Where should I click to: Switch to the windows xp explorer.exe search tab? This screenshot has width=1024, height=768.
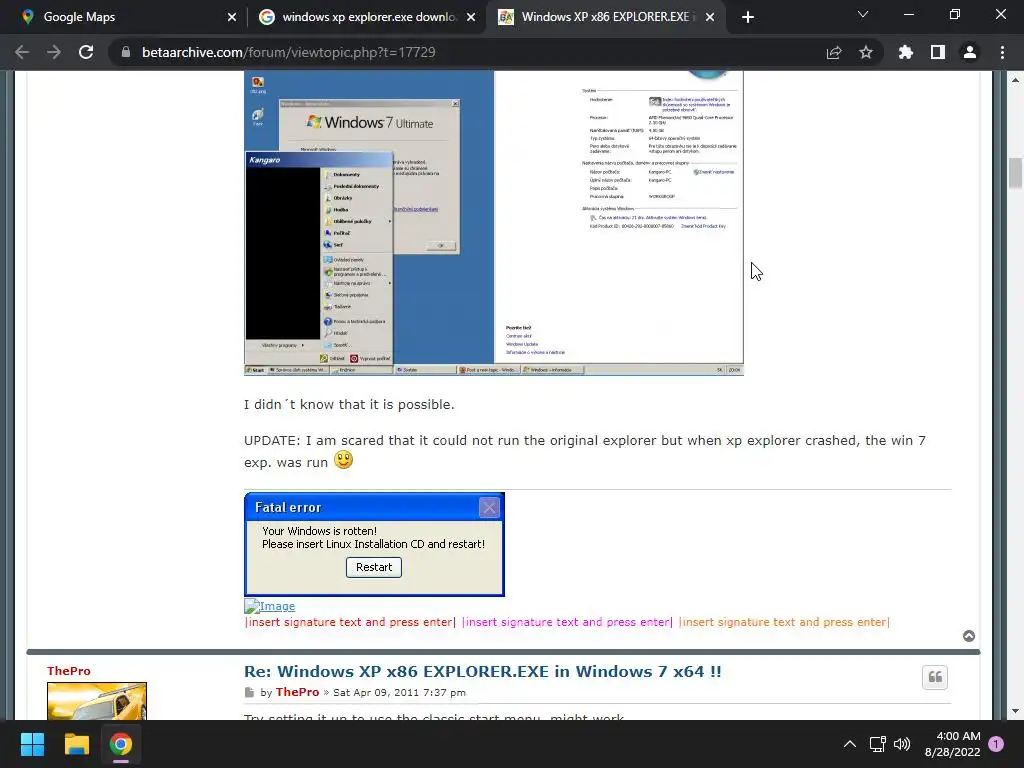(x=366, y=17)
